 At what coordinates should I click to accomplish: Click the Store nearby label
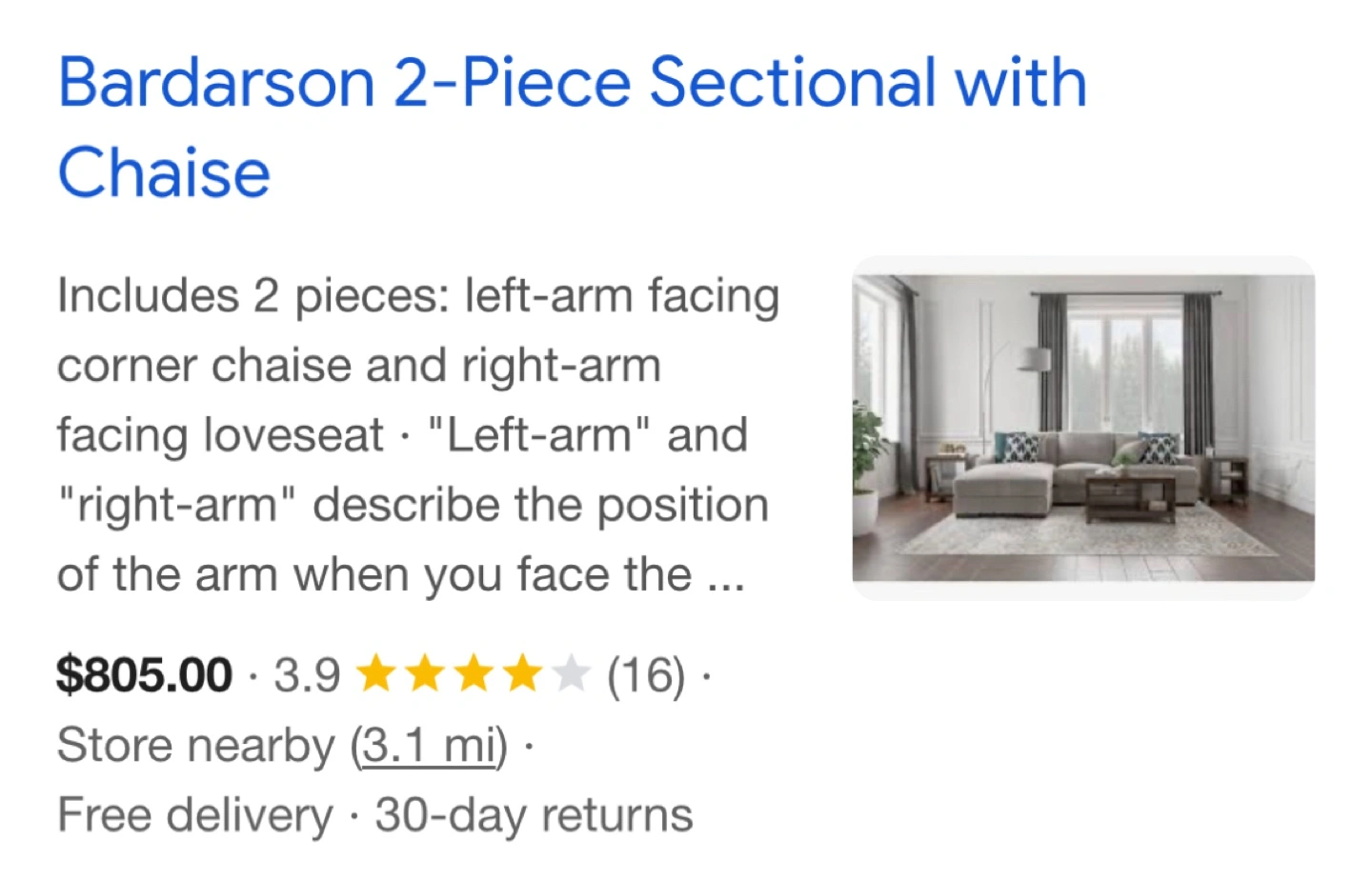[x=195, y=746]
